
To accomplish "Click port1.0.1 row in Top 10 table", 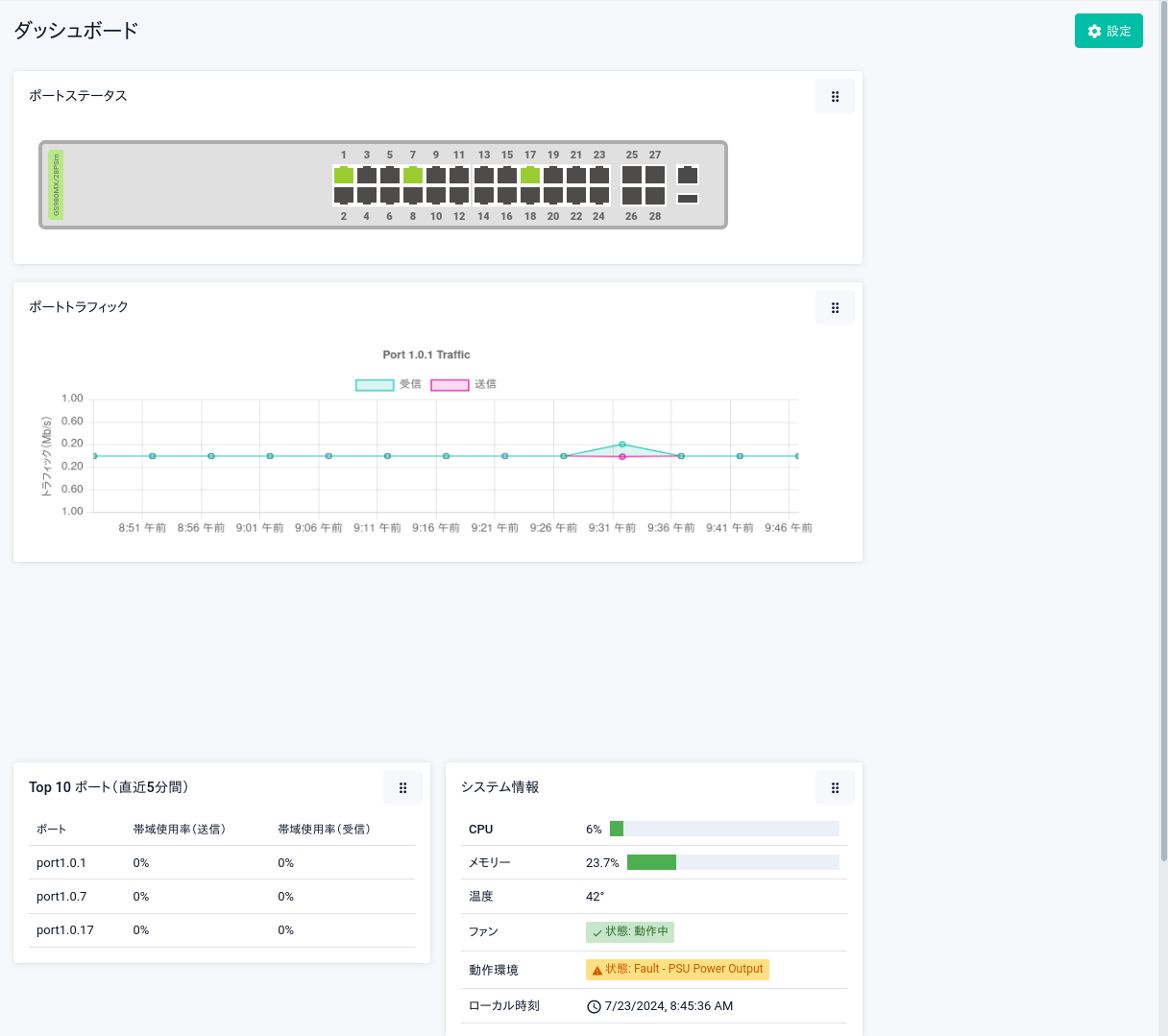I will click(x=61, y=862).
